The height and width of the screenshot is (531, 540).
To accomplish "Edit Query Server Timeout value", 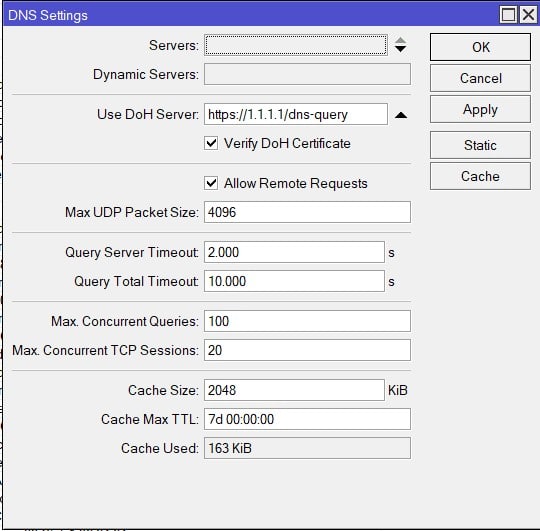I will pyautogui.click(x=294, y=252).
